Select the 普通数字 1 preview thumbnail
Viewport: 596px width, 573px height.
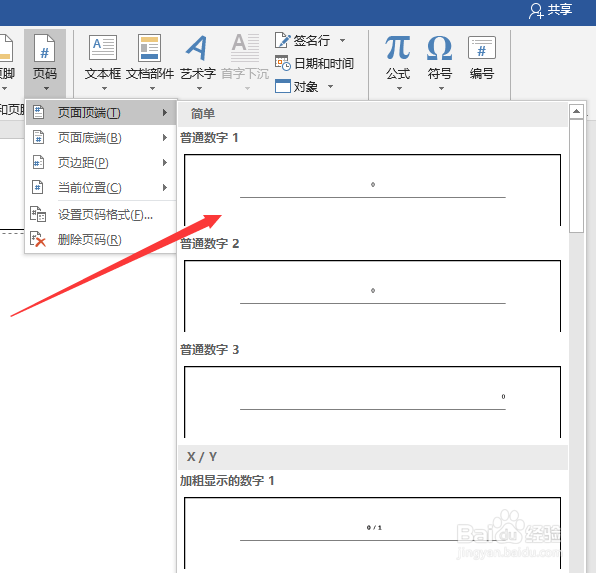pos(372,190)
